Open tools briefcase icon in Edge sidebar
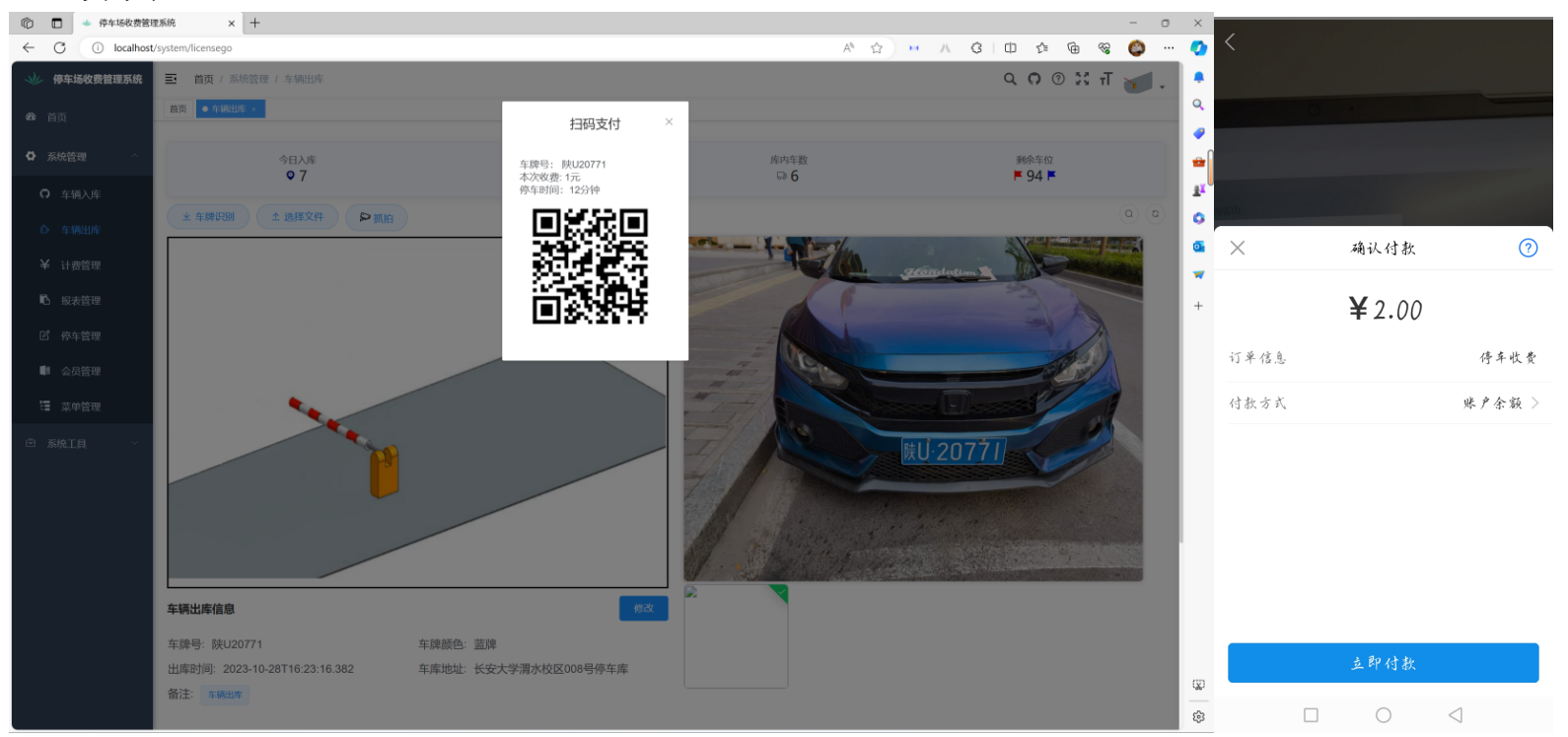 click(x=1198, y=162)
